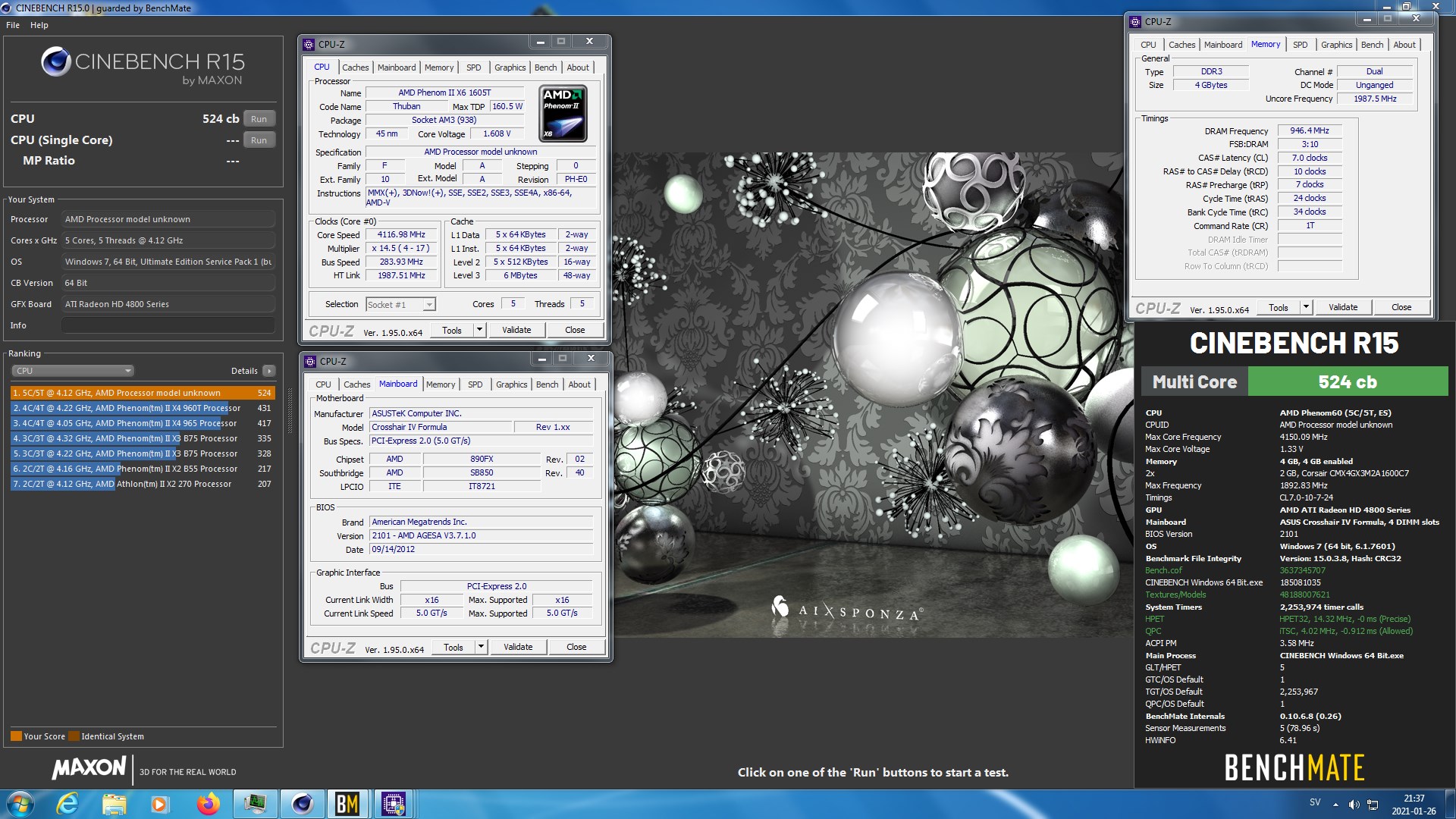The image size is (1456, 819).
Task: Open Windows Explorer folder icon in taskbar
Action: (114, 804)
